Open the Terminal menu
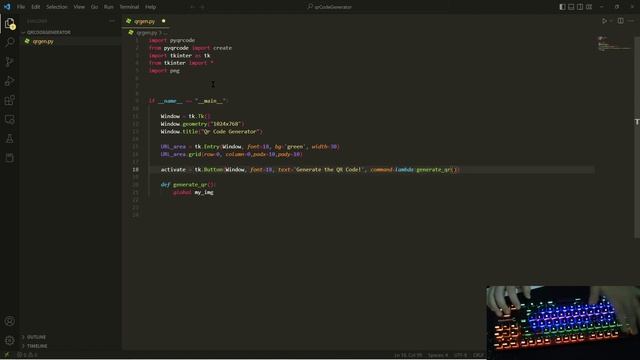Viewport: 640px width, 360px height. [129, 7]
